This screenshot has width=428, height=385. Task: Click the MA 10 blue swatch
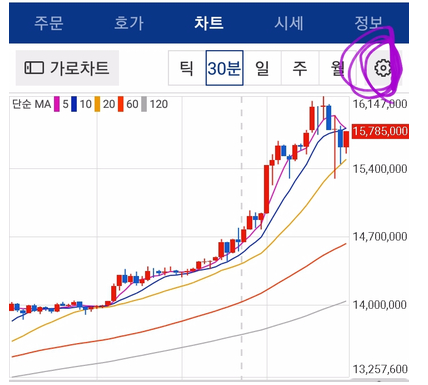[x=74, y=104]
